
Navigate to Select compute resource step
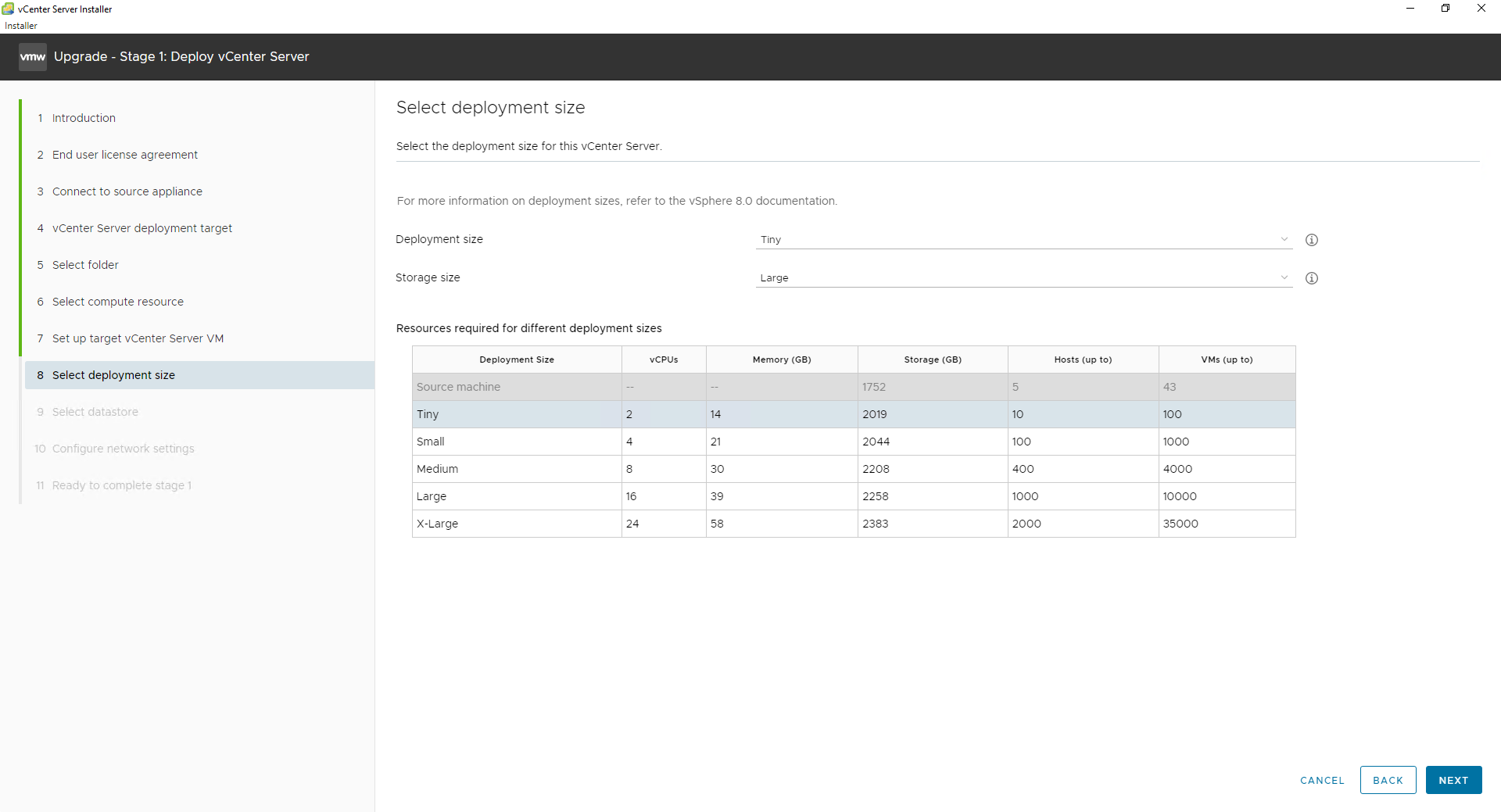118,302
